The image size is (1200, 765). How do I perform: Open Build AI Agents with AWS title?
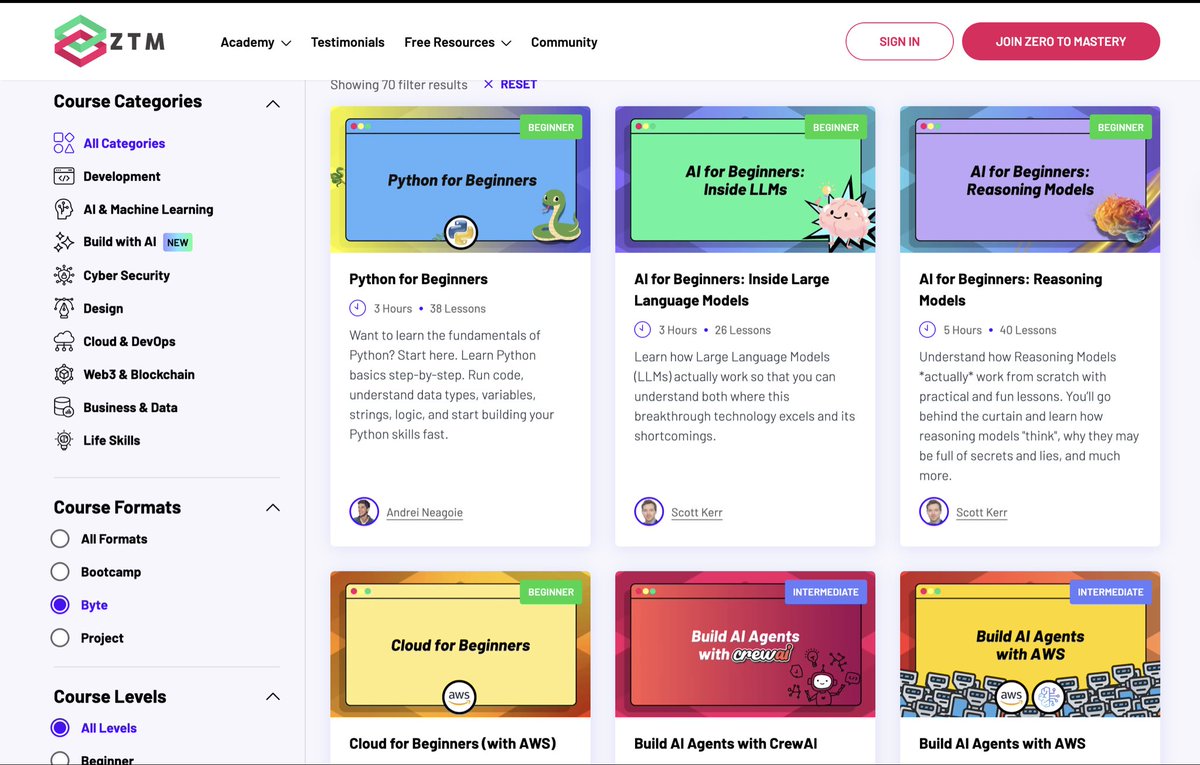click(1002, 743)
